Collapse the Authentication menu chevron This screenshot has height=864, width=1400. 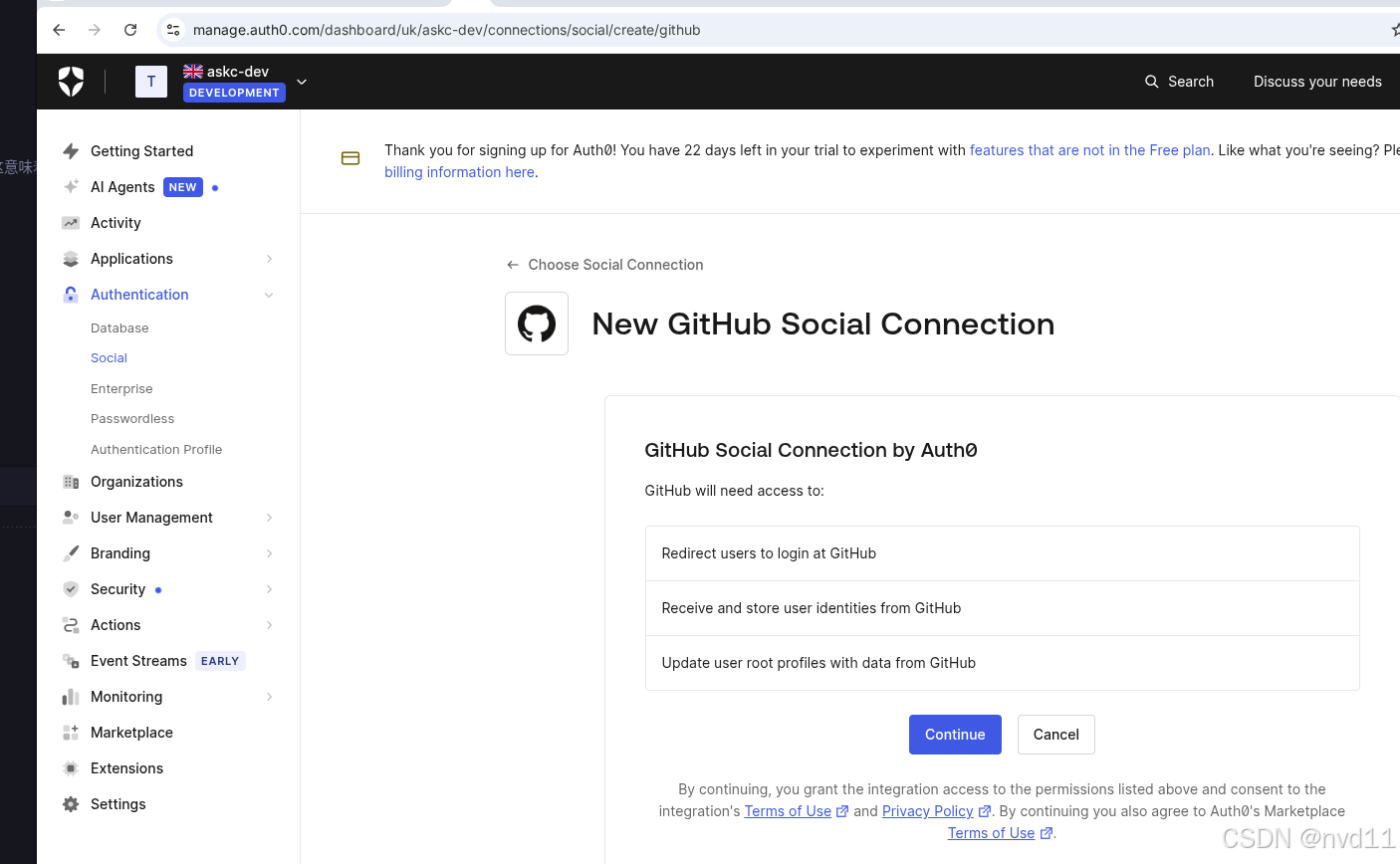tap(269, 295)
